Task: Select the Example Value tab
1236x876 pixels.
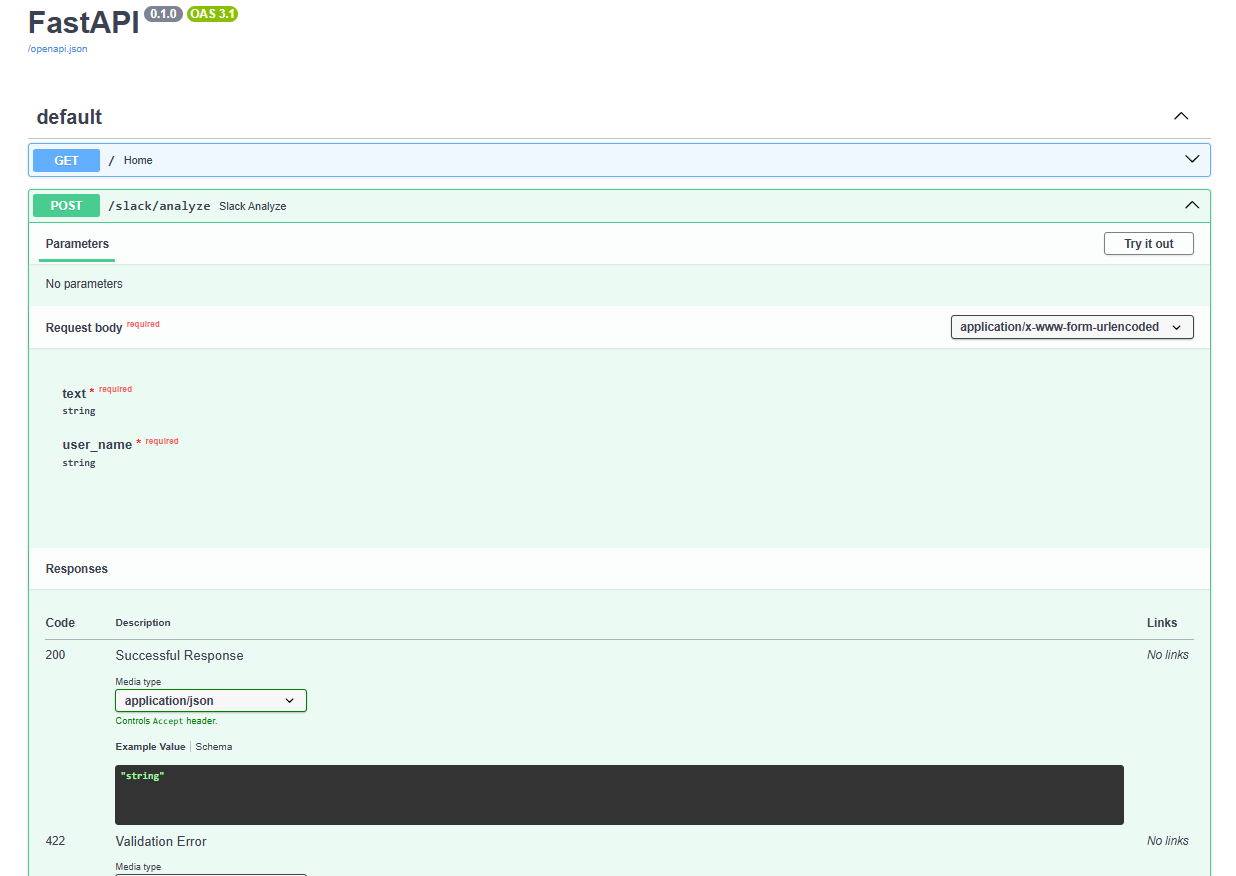Action: pyautogui.click(x=150, y=747)
